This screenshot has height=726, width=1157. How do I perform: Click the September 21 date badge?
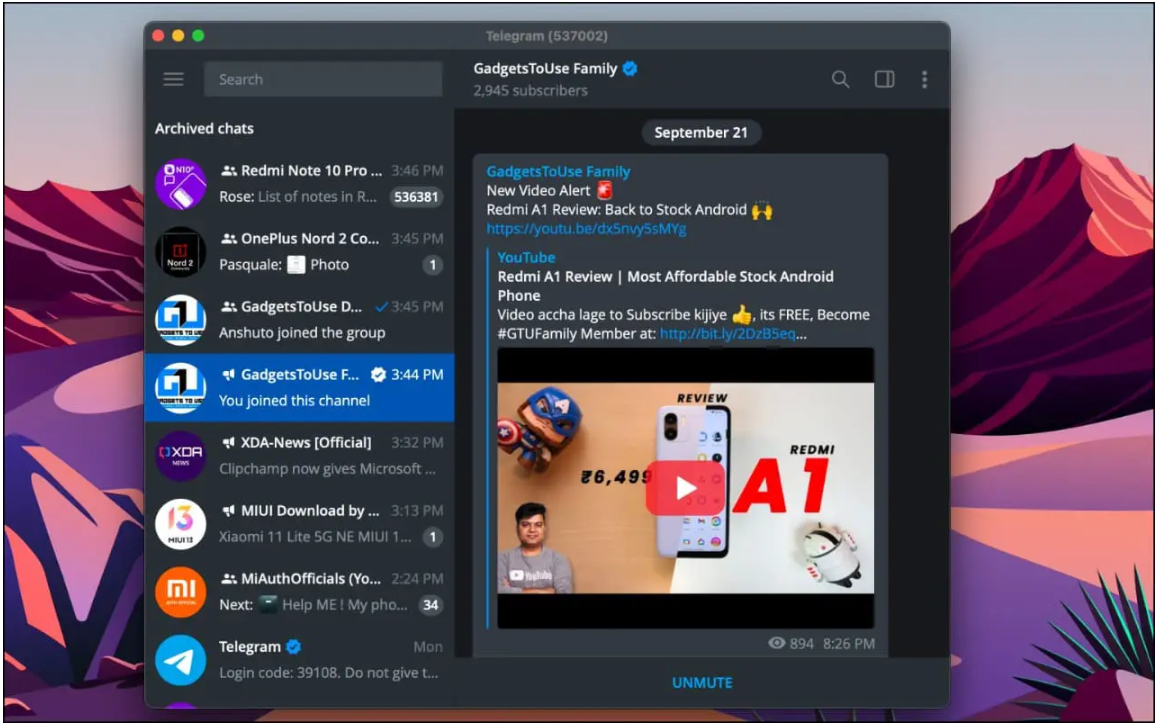[x=700, y=133]
